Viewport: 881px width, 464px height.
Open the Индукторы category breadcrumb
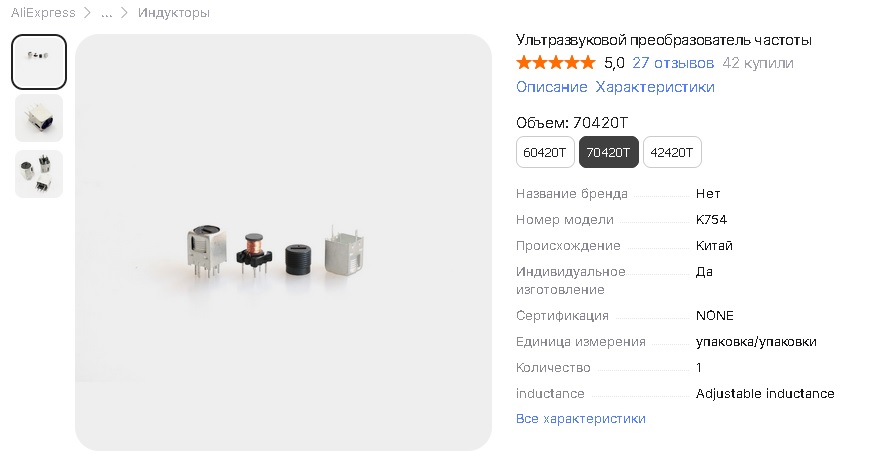174,12
